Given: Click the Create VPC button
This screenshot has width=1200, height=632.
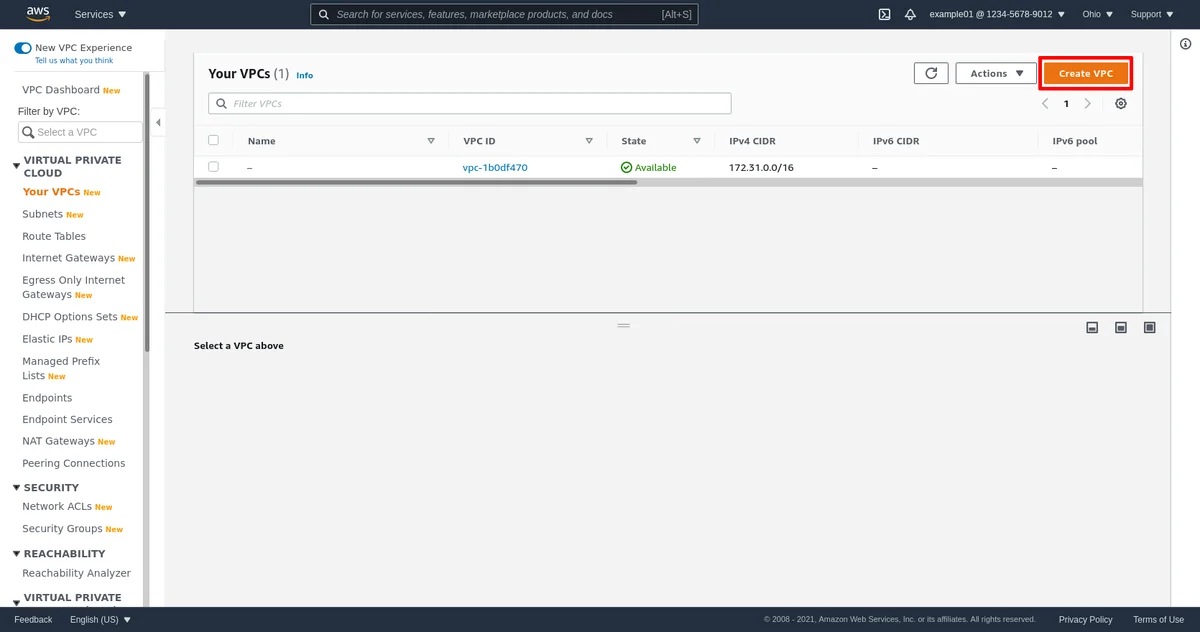Looking at the screenshot, I should tap(1086, 72).
